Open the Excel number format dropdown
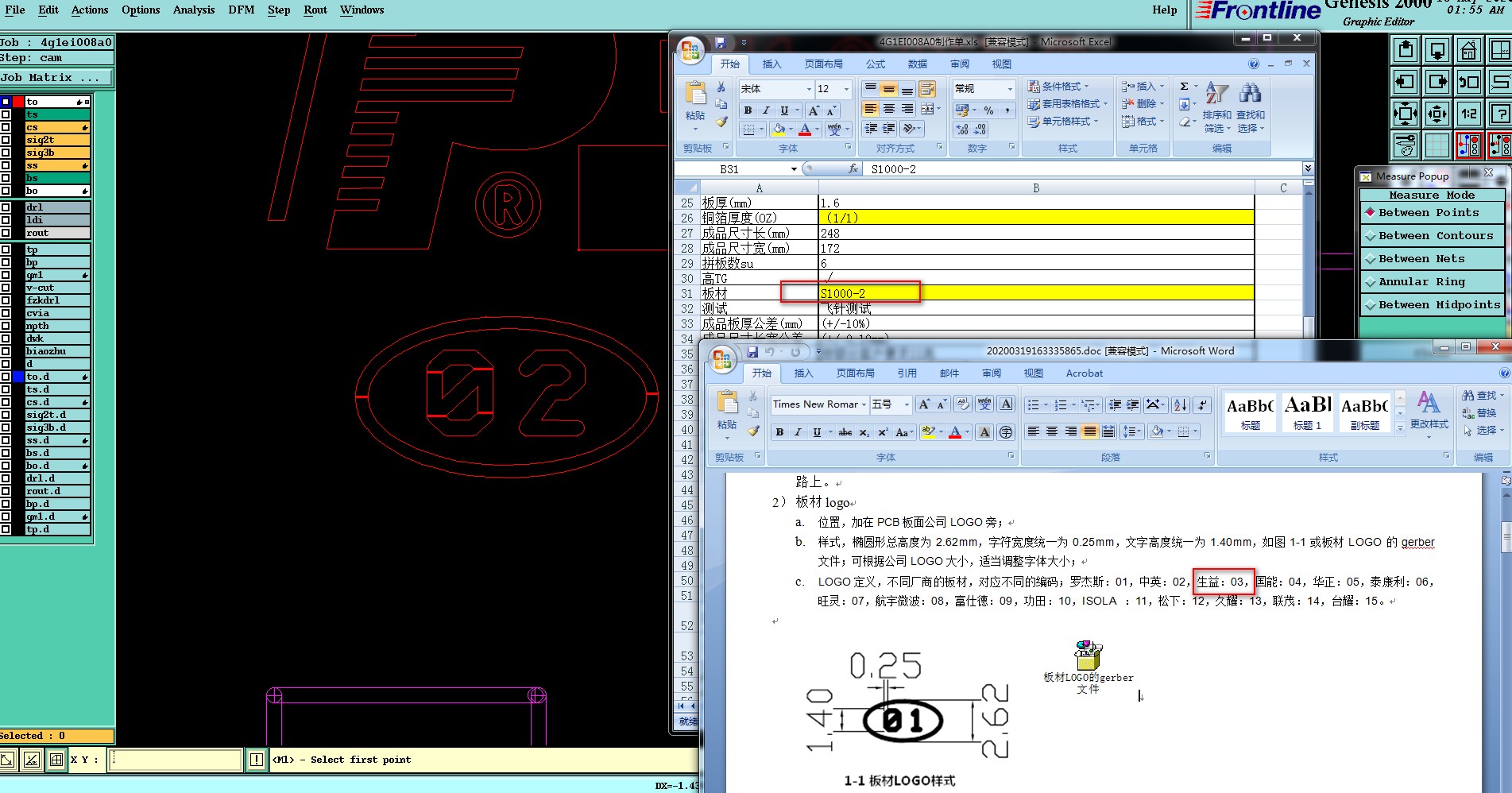Viewport: 1512px width, 793px height. click(x=1010, y=89)
